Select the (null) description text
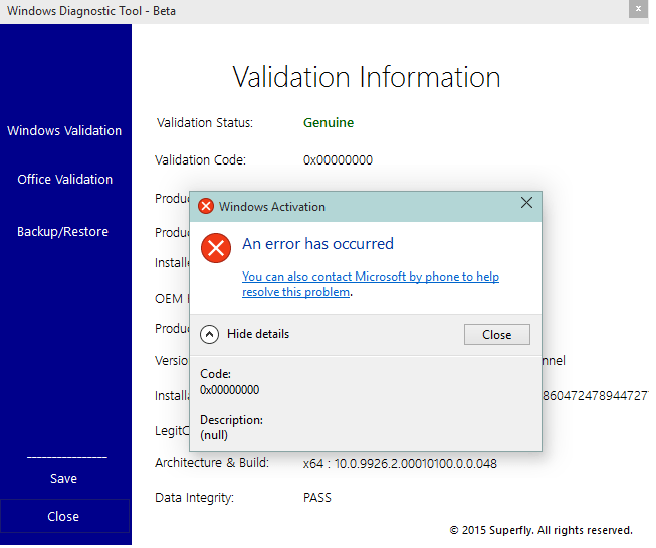The image size is (656, 548). 214,435
